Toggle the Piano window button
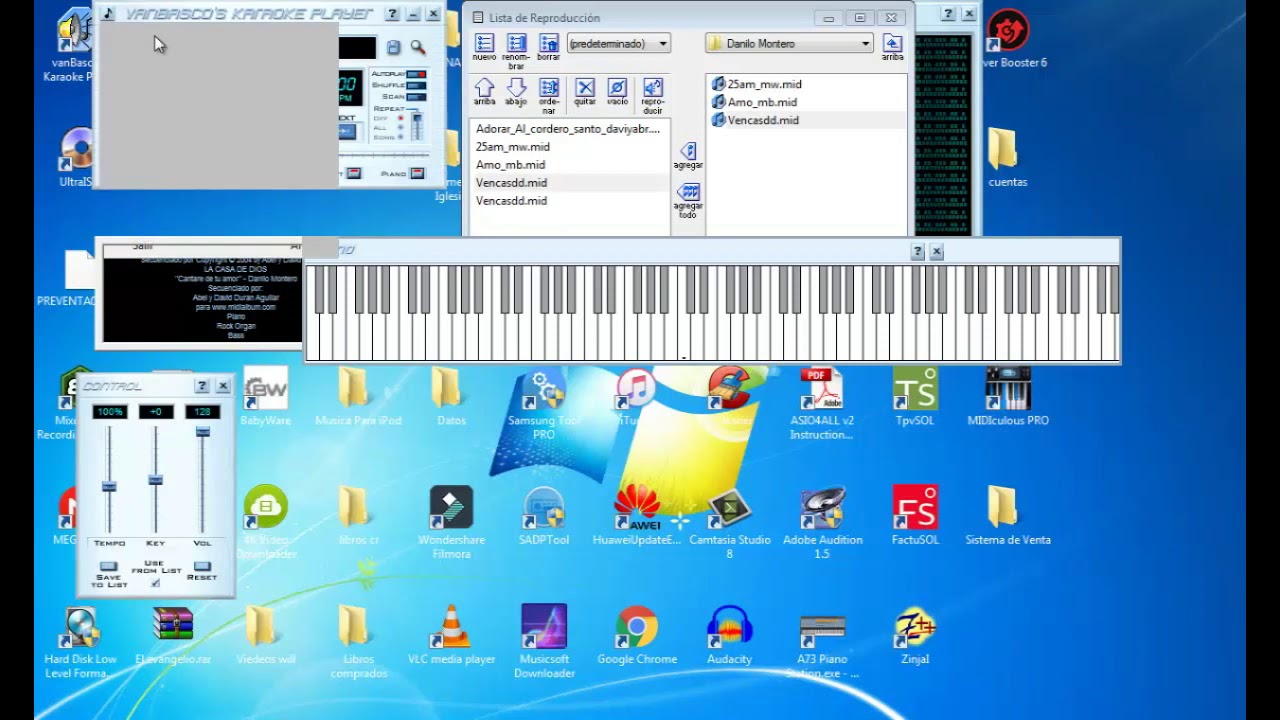The width and height of the screenshot is (1280, 720). pyautogui.click(x=417, y=173)
